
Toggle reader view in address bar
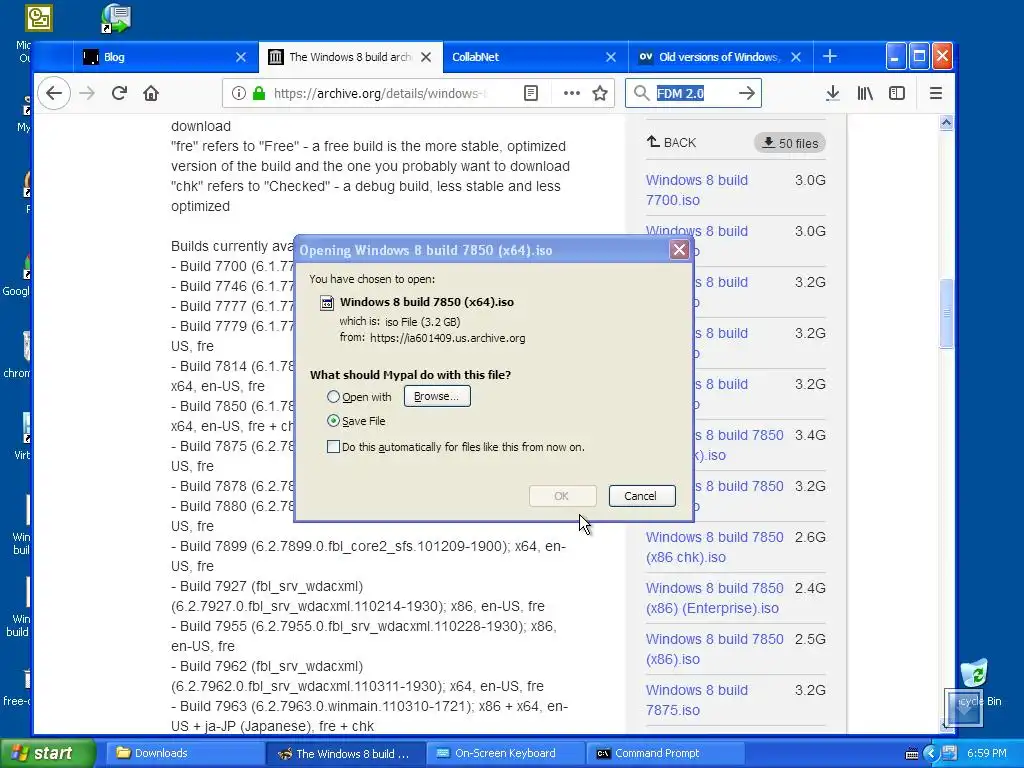531,93
